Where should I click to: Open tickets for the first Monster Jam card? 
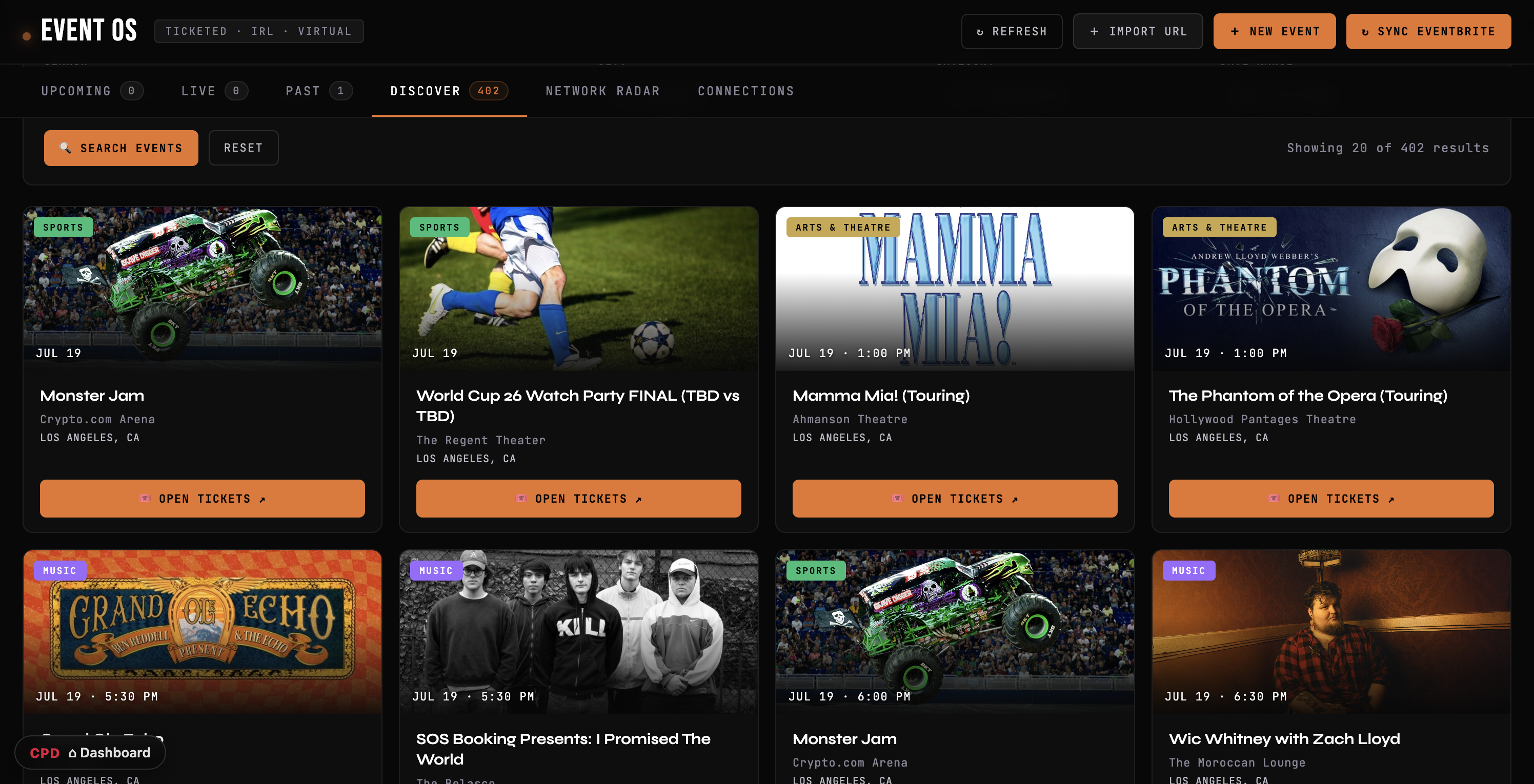(x=203, y=499)
